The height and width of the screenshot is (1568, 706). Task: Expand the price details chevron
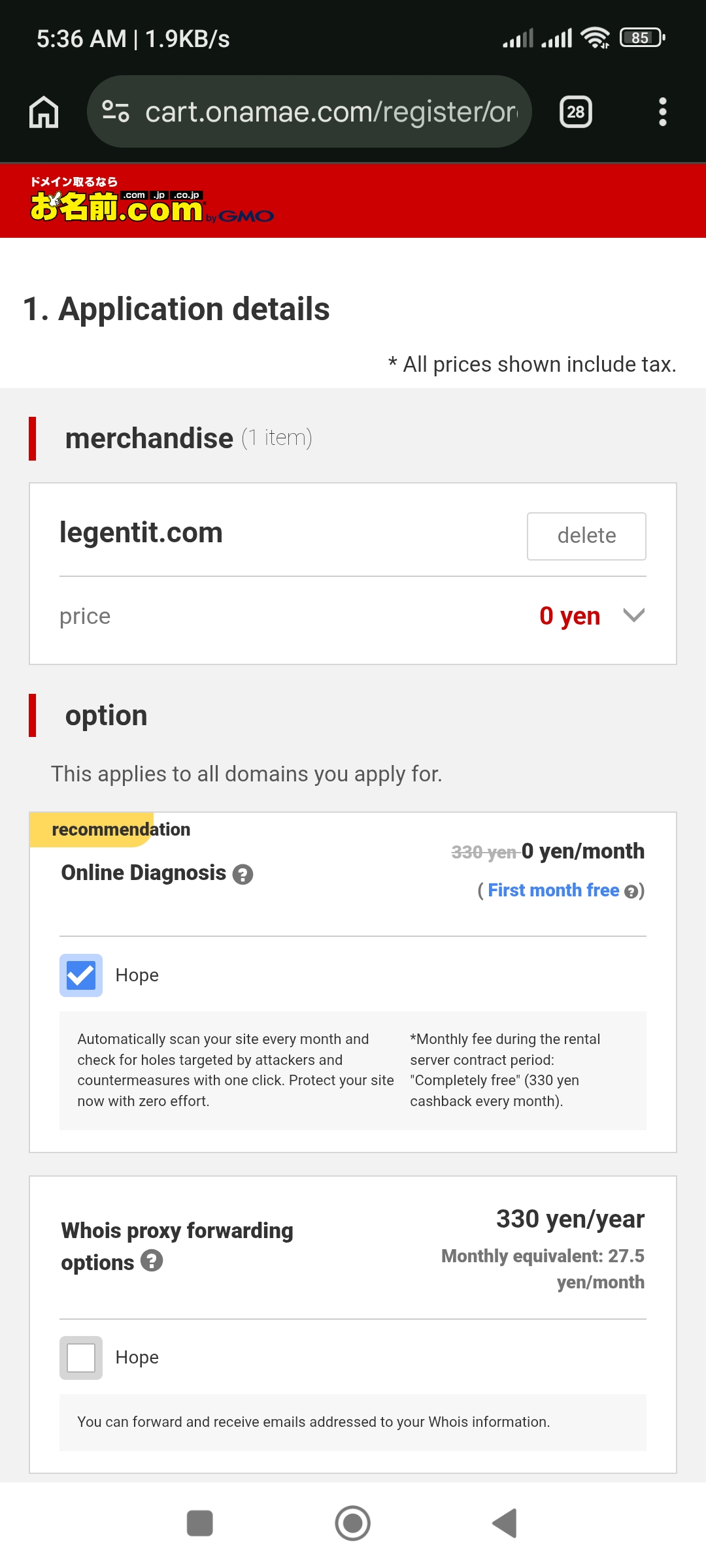pos(633,615)
